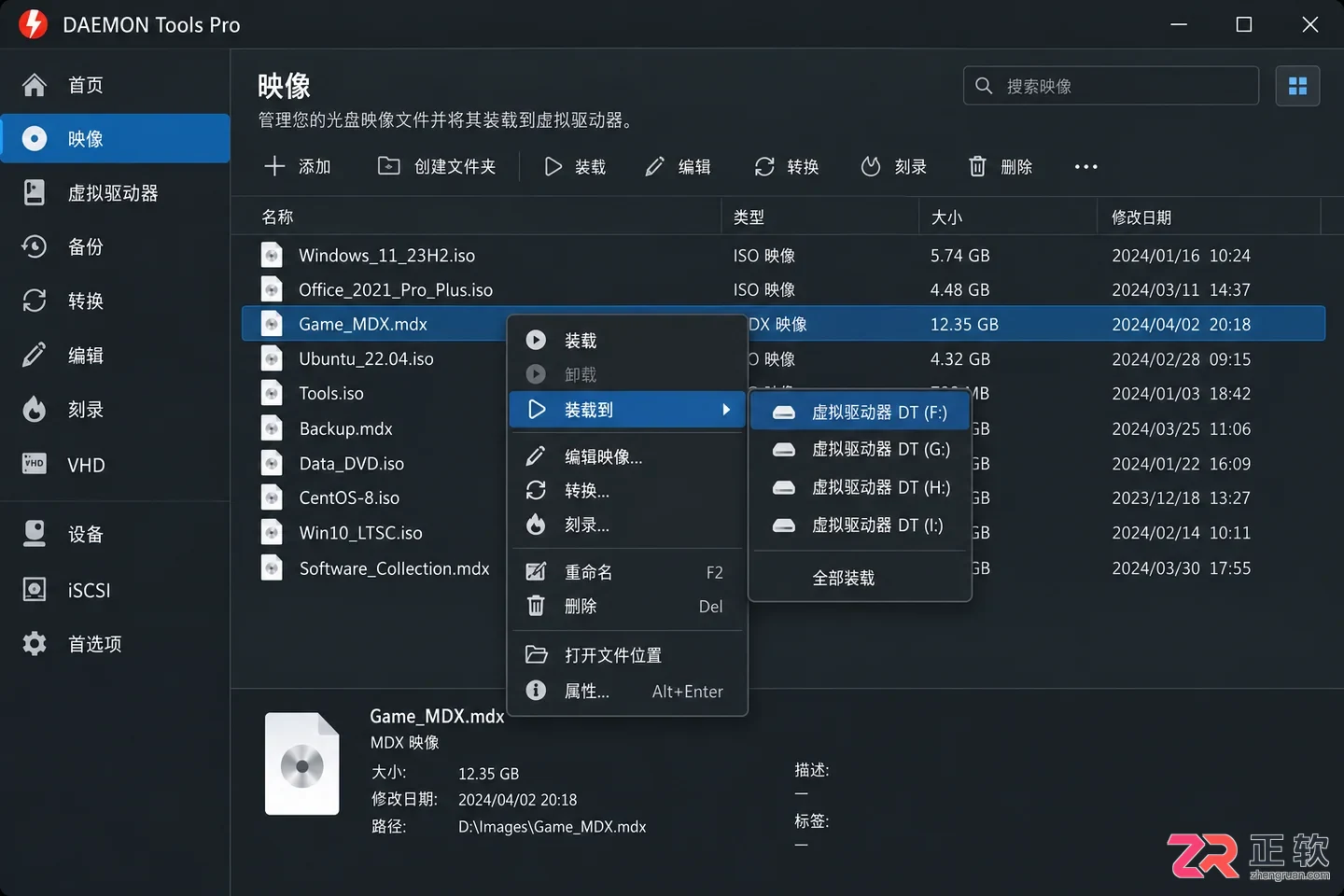This screenshot has height=896, width=1344.
Task: Open the 转换 sidebar section
Action: pyautogui.click(x=115, y=301)
